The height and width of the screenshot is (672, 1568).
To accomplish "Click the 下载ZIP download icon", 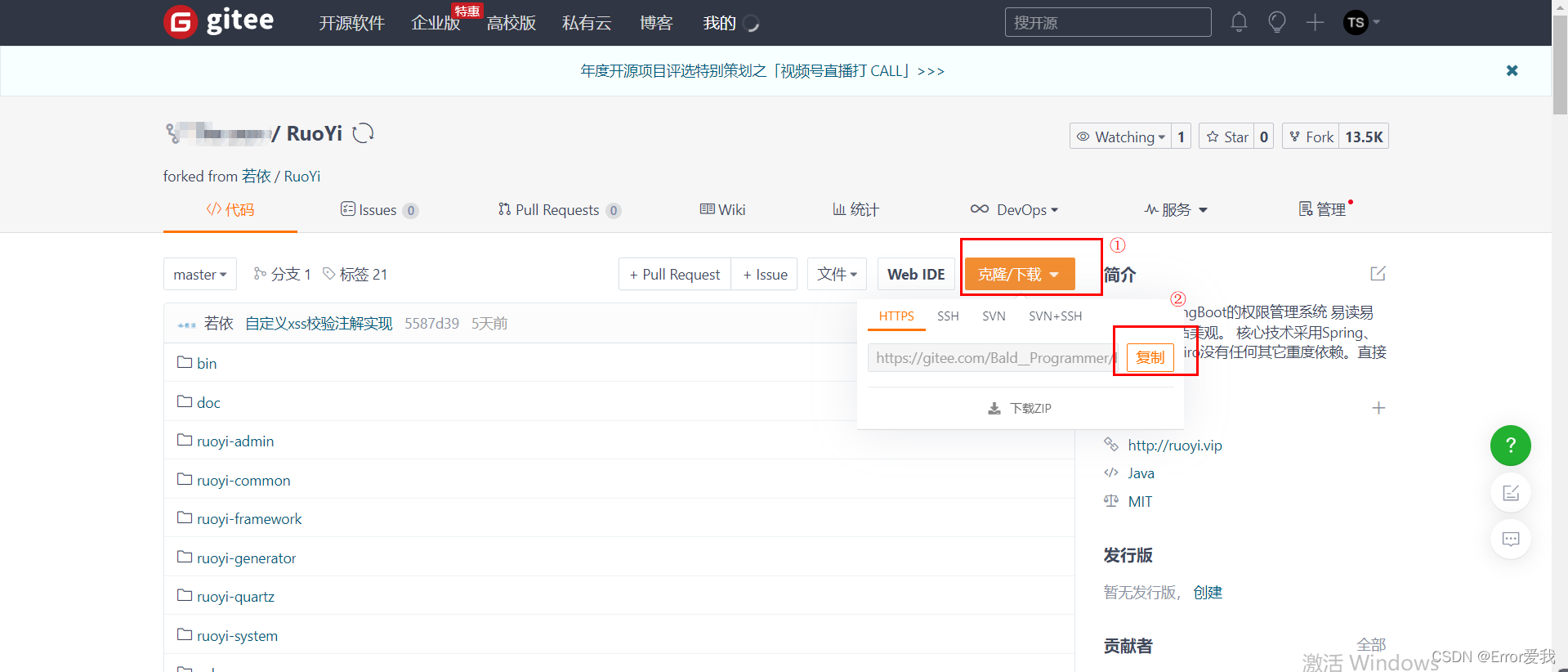I will pos(994,408).
